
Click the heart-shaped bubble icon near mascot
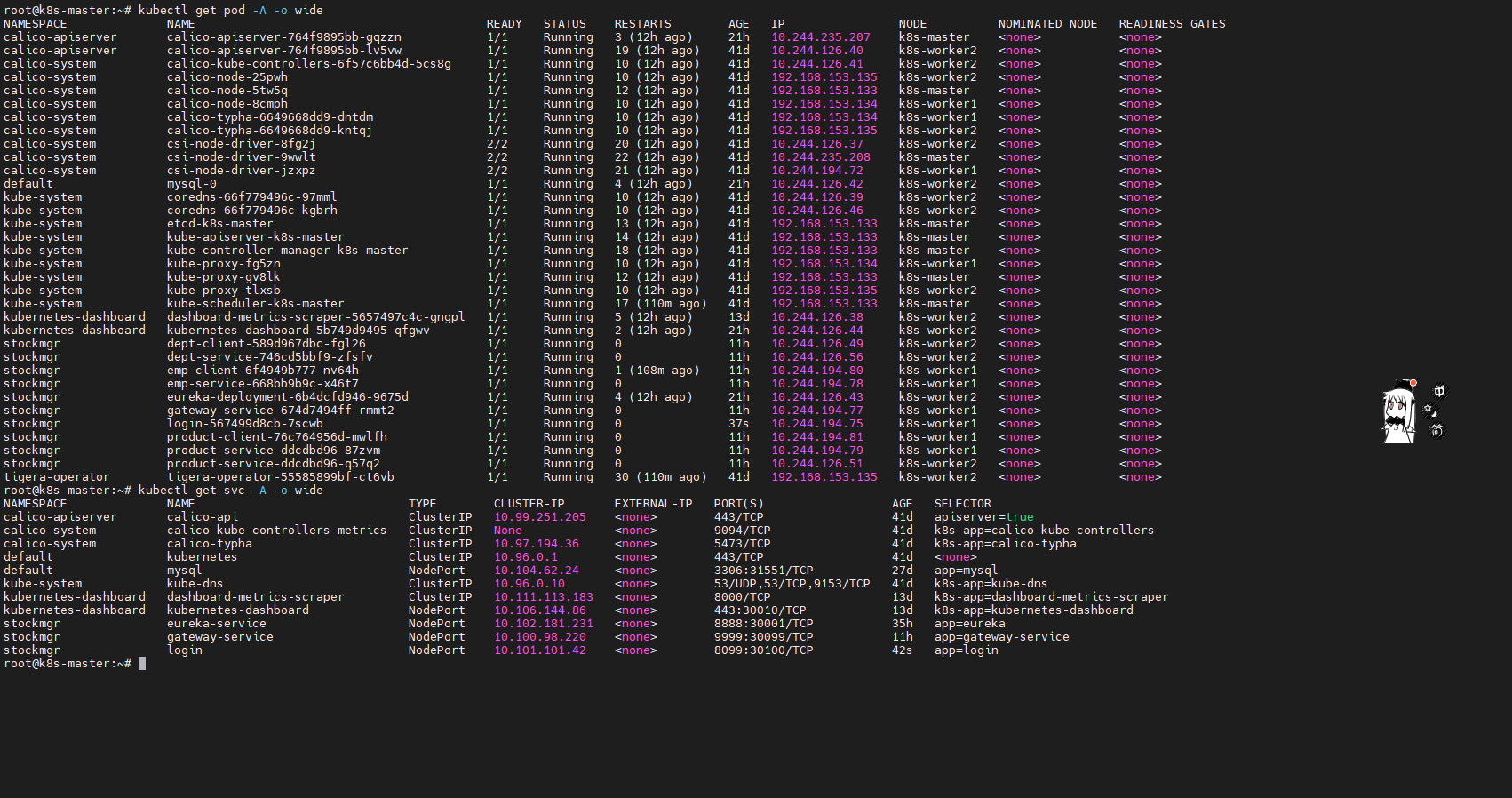pyautogui.click(x=1437, y=431)
